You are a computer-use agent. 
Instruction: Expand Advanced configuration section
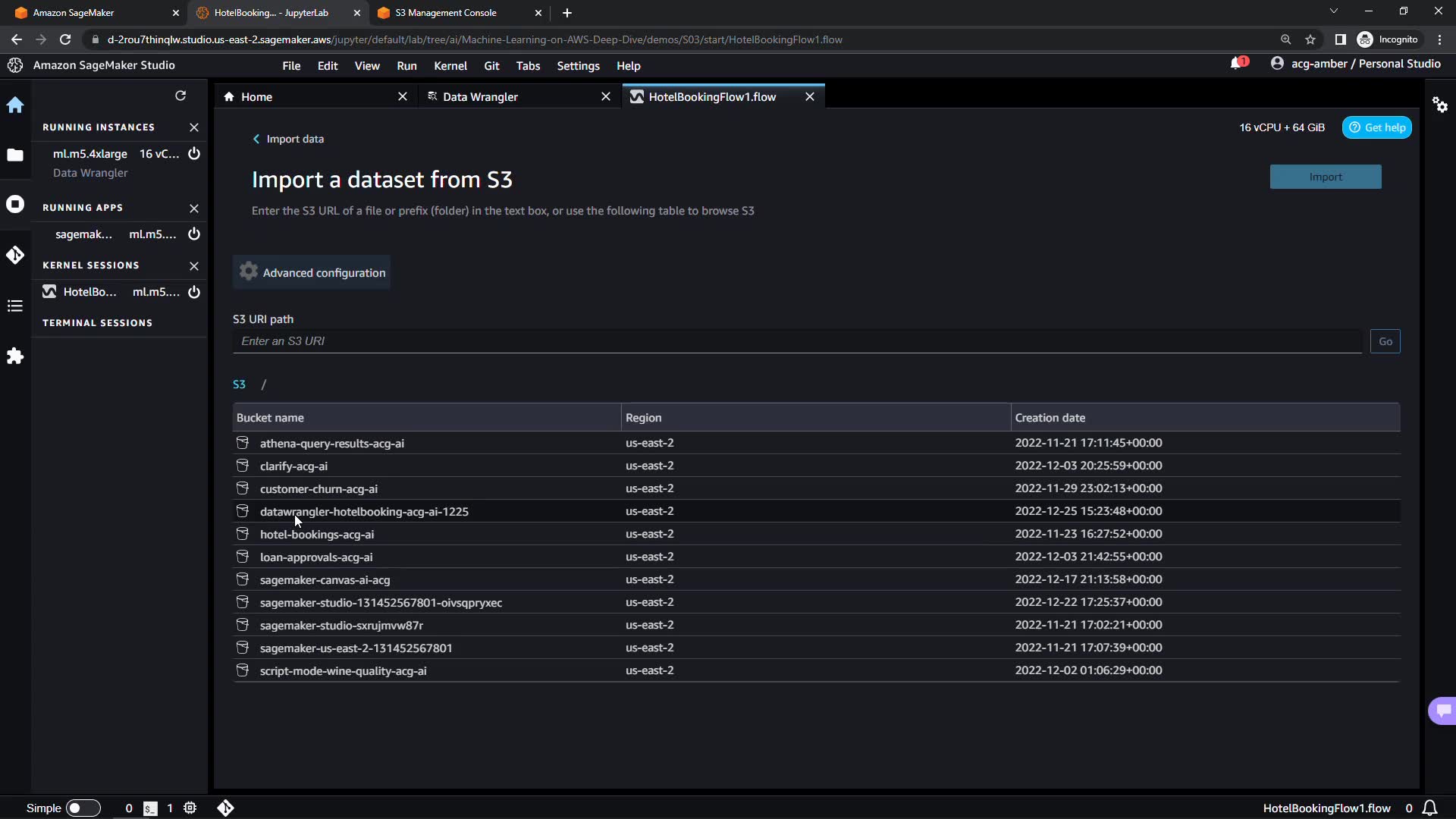312,273
